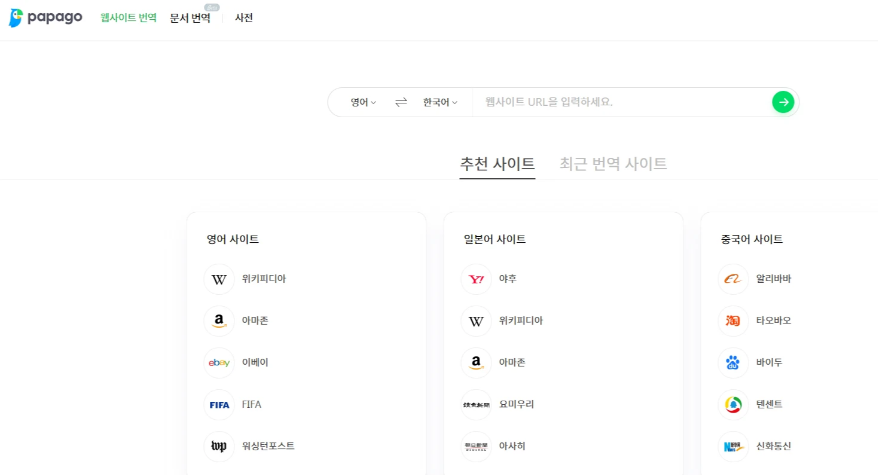
Task: Open the Amazon icon in 영어 사이트
Action: [219, 320]
